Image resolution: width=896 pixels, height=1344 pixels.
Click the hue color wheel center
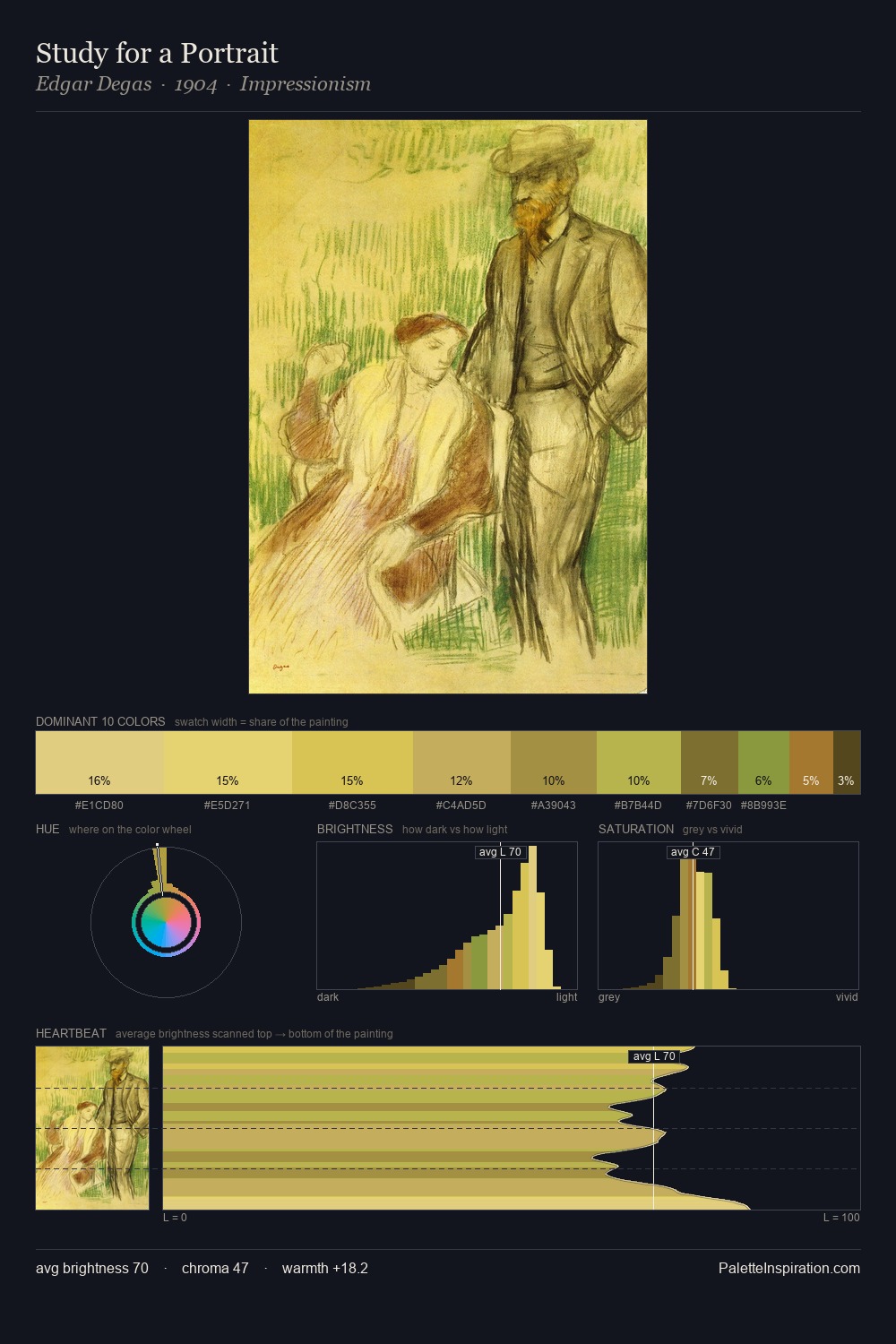(166, 922)
